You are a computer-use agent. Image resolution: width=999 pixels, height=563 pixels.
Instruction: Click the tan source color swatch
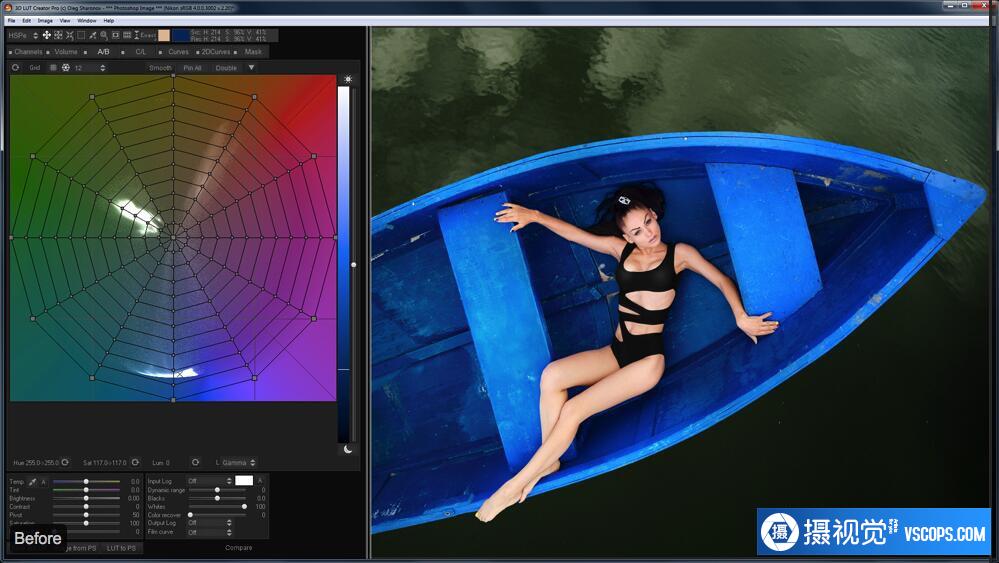[164, 35]
